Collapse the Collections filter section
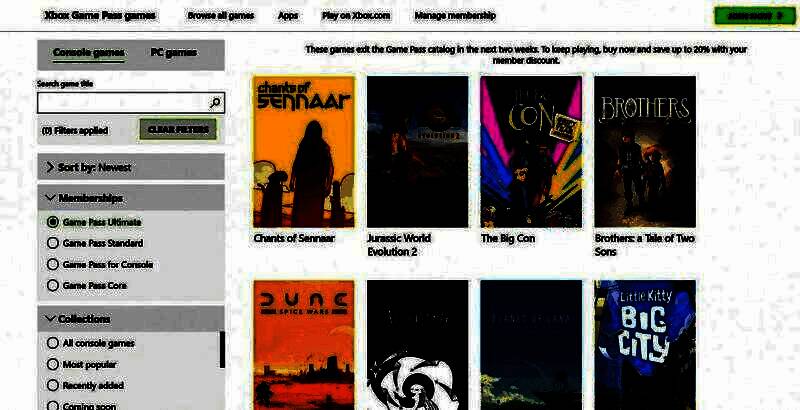Image resolution: width=800 pixels, height=410 pixels. 130,319
